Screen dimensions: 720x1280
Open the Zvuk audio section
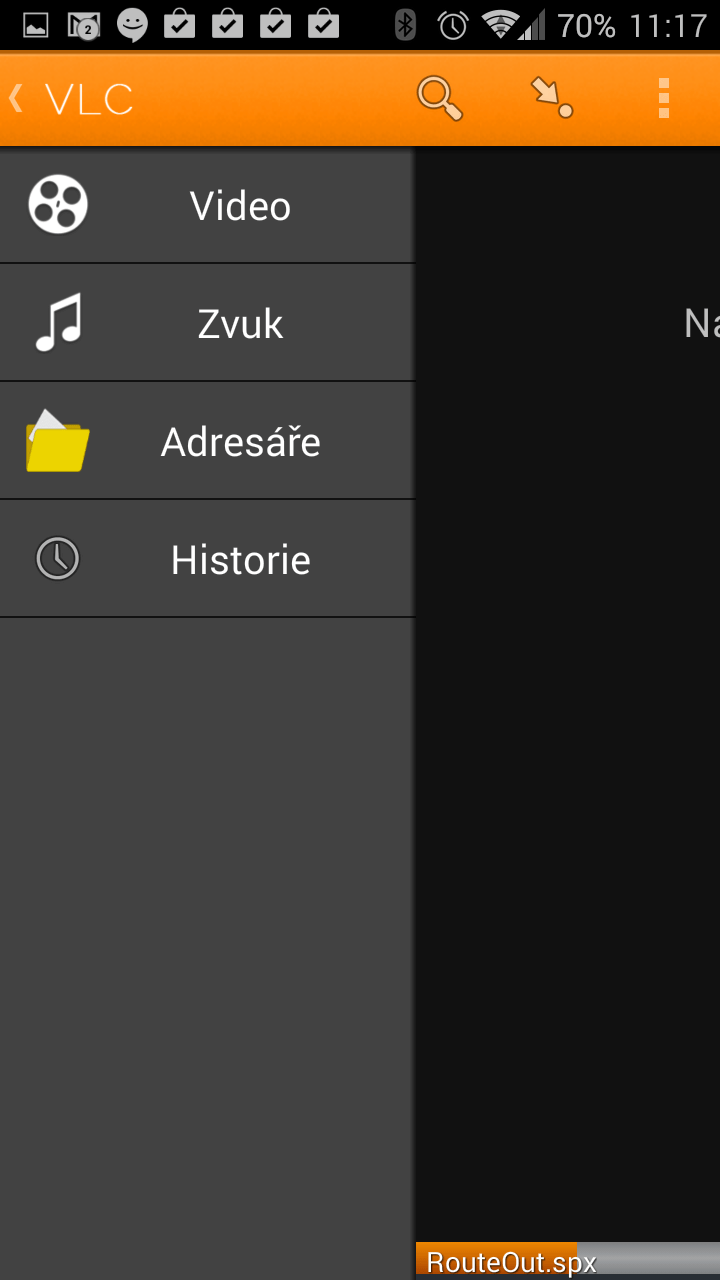207,323
